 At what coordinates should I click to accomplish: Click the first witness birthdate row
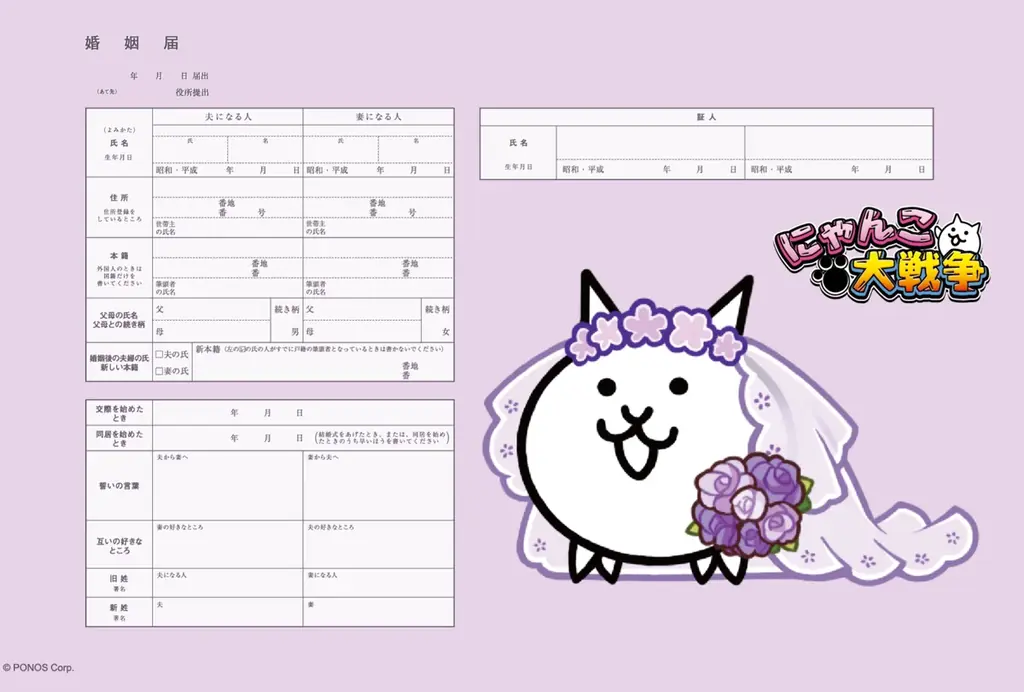point(650,169)
